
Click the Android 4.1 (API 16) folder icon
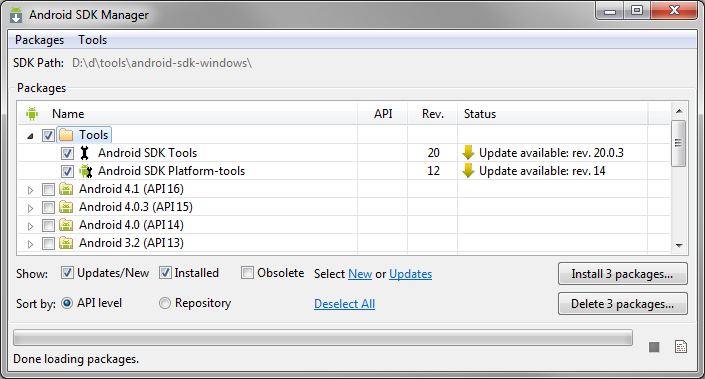tap(66, 189)
